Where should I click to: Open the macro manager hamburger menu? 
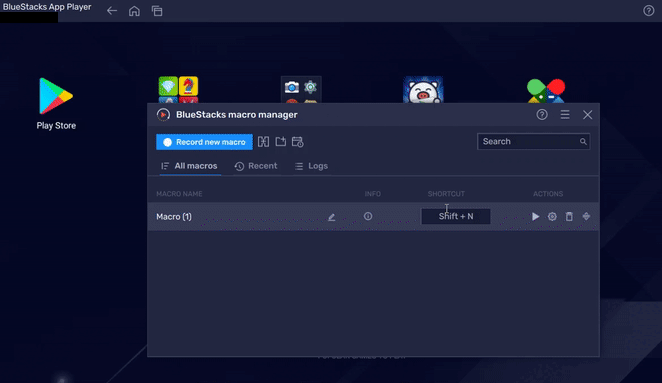[565, 114]
